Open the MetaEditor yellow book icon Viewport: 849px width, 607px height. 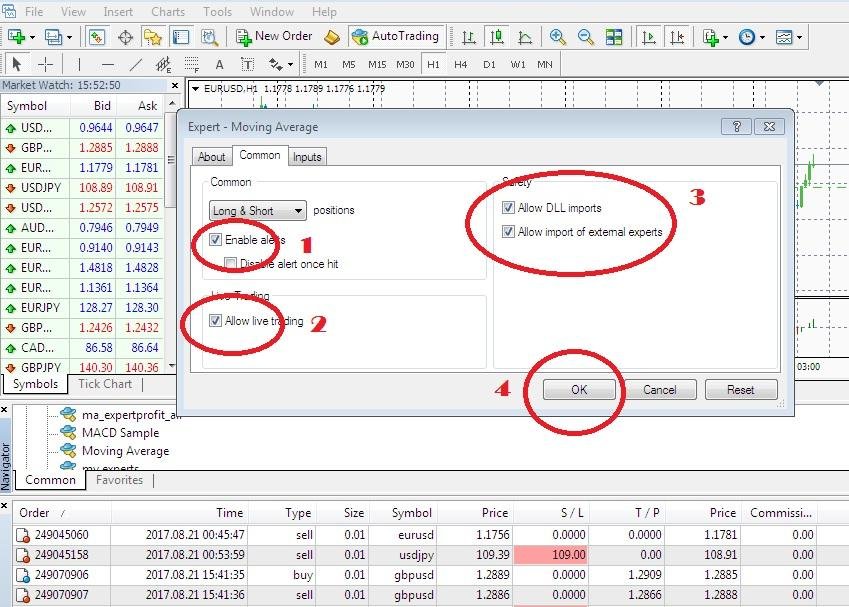332,37
